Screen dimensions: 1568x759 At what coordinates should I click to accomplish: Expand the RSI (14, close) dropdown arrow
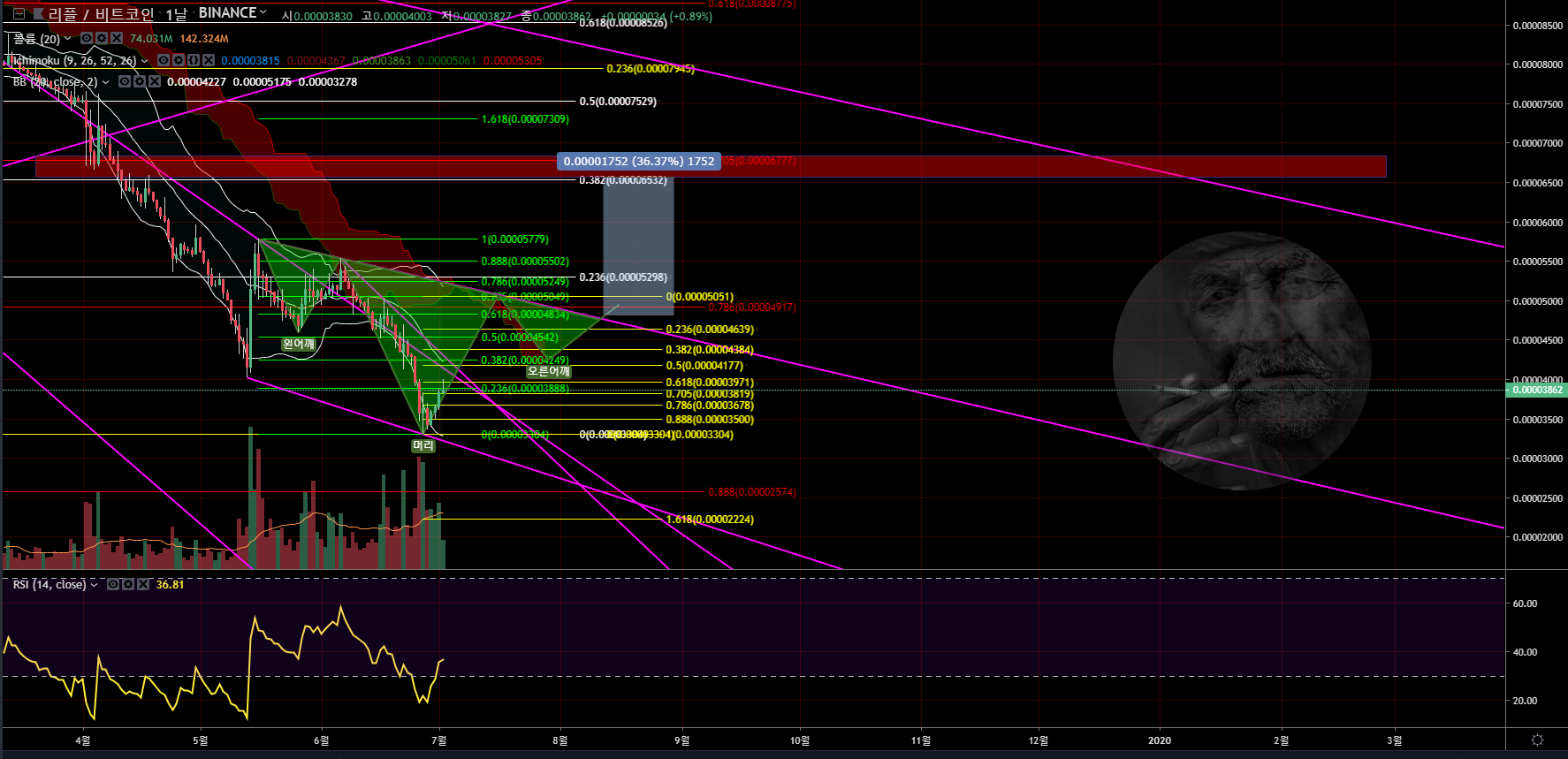95,585
